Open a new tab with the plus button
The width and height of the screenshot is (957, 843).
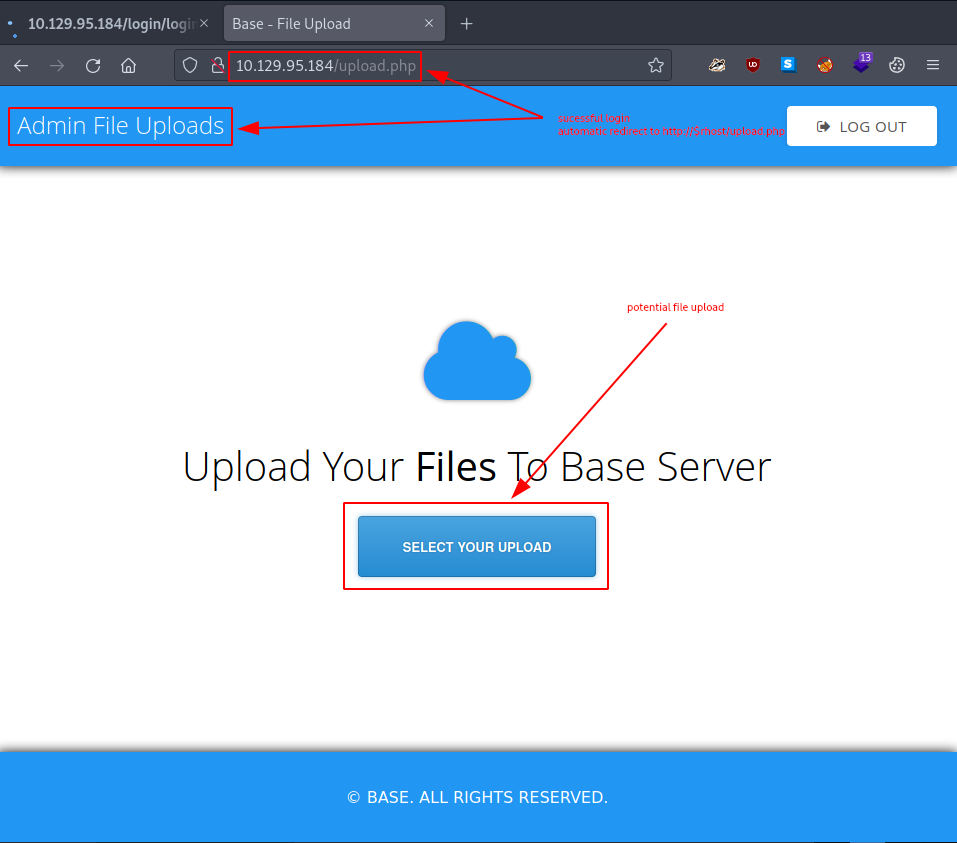466,23
